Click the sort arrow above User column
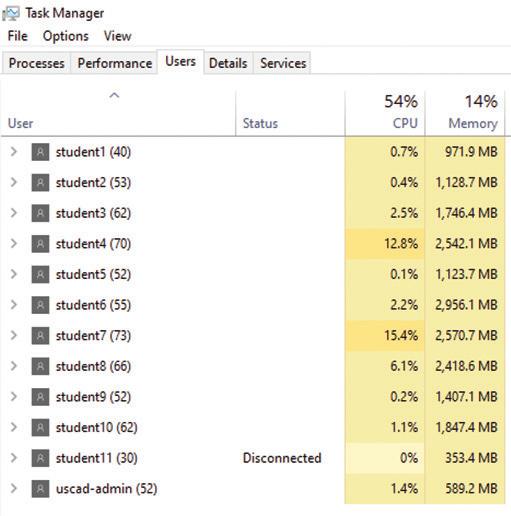511x516 pixels. tap(114, 96)
